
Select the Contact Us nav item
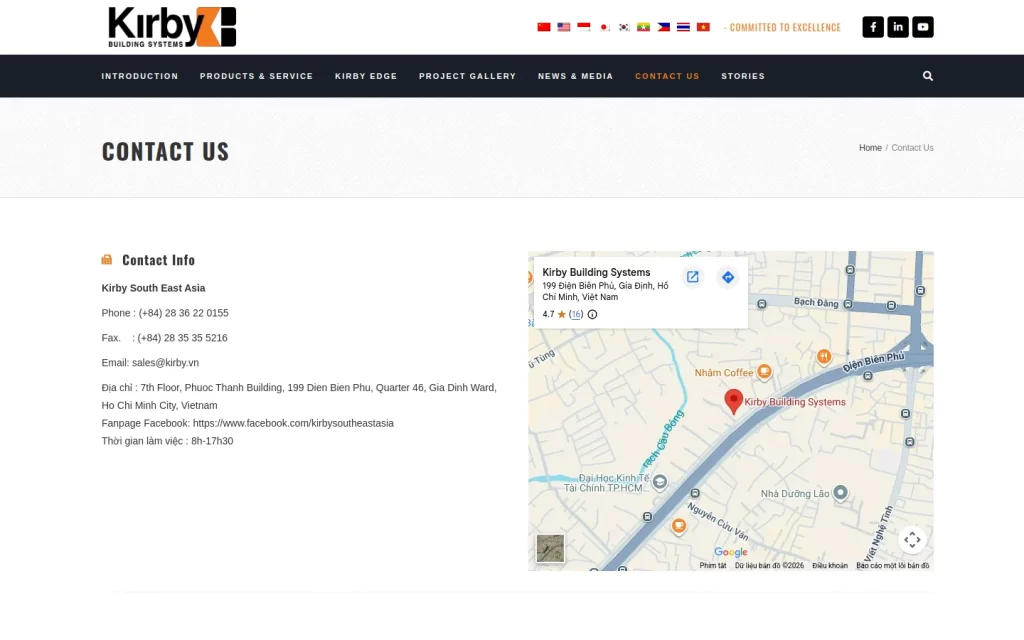pyautogui.click(x=667, y=76)
